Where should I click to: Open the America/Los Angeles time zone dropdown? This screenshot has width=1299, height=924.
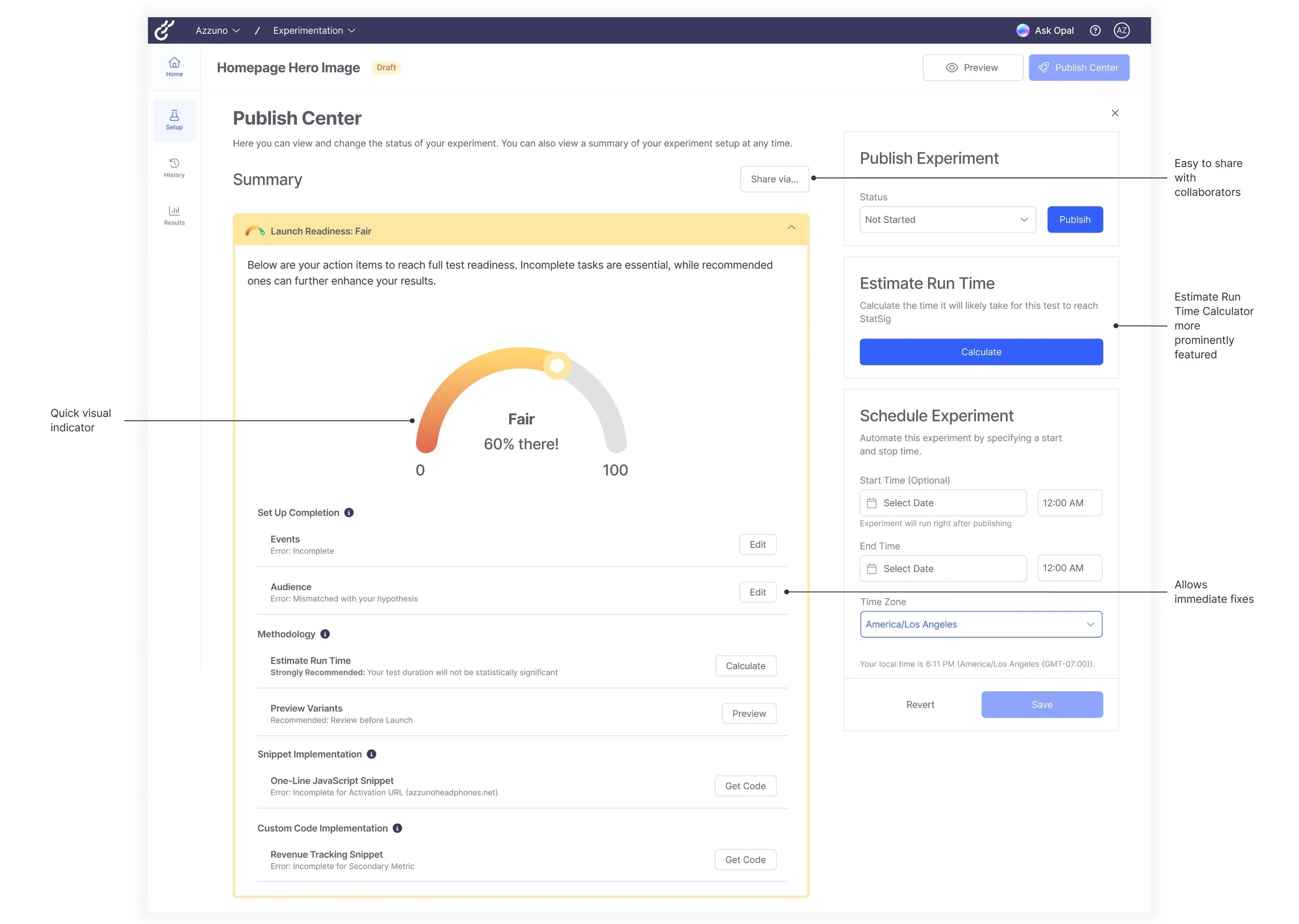tap(980, 624)
